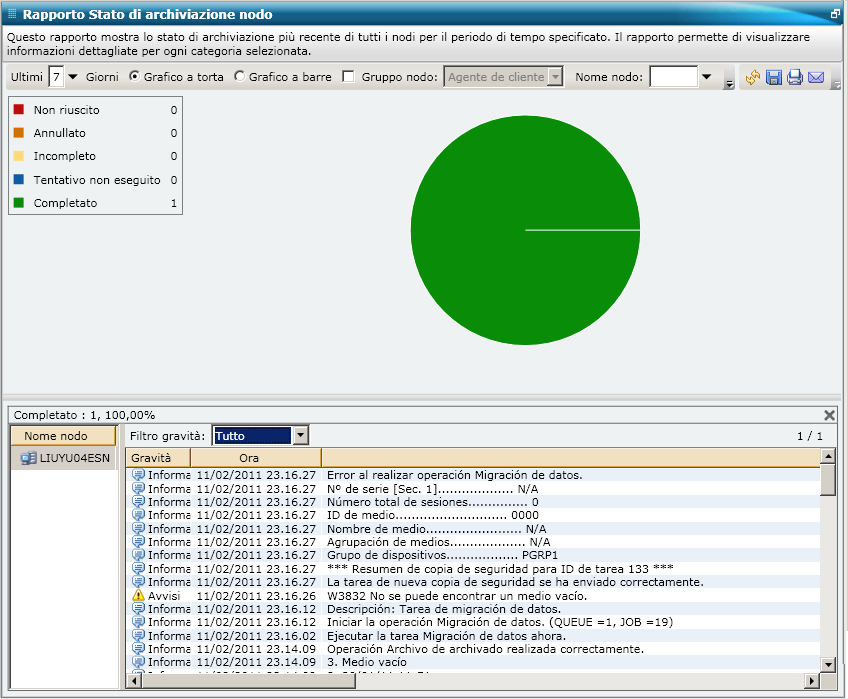
Task: Open the print report icon
Action: click(796, 77)
